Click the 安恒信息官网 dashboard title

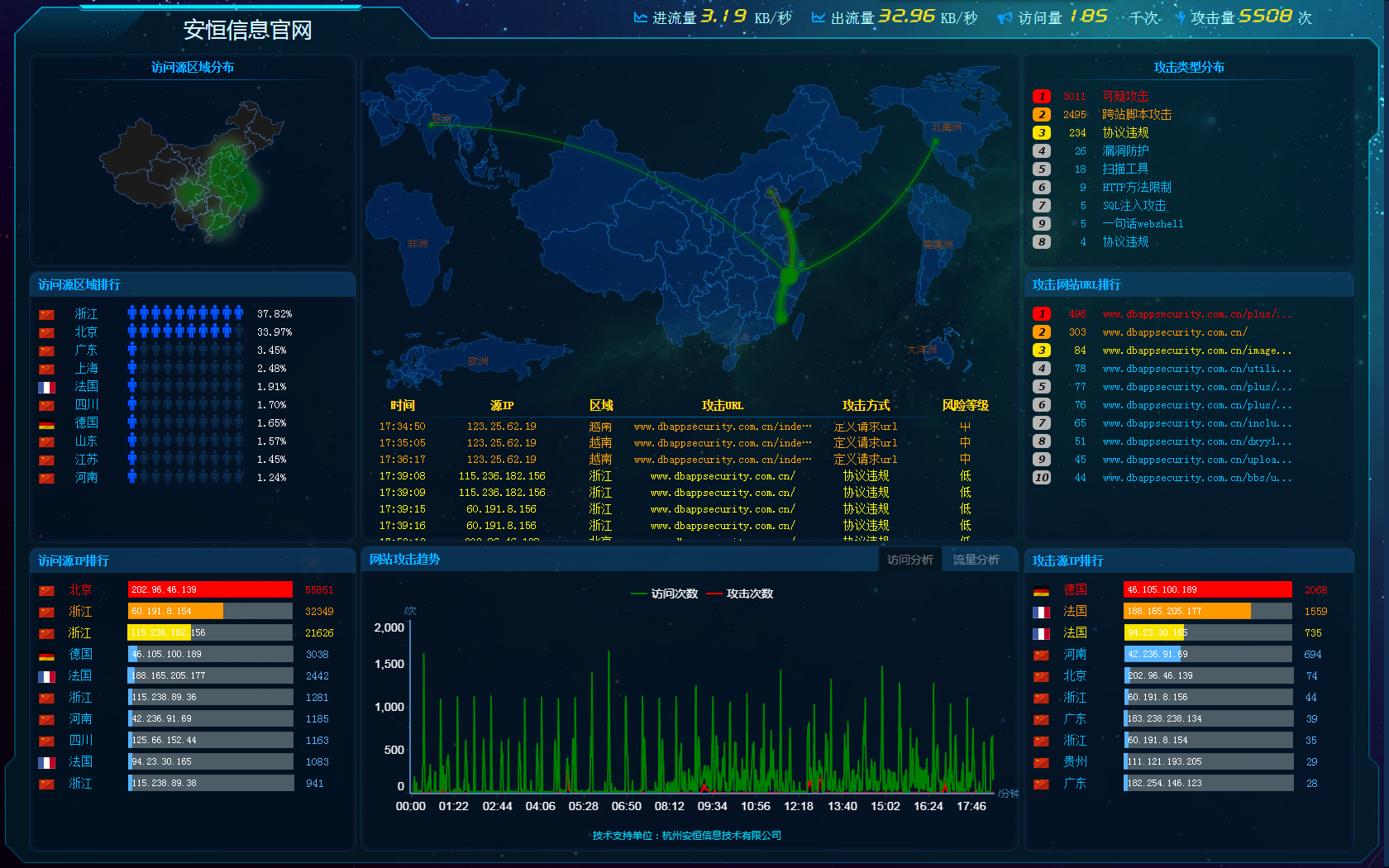[247, 31]
